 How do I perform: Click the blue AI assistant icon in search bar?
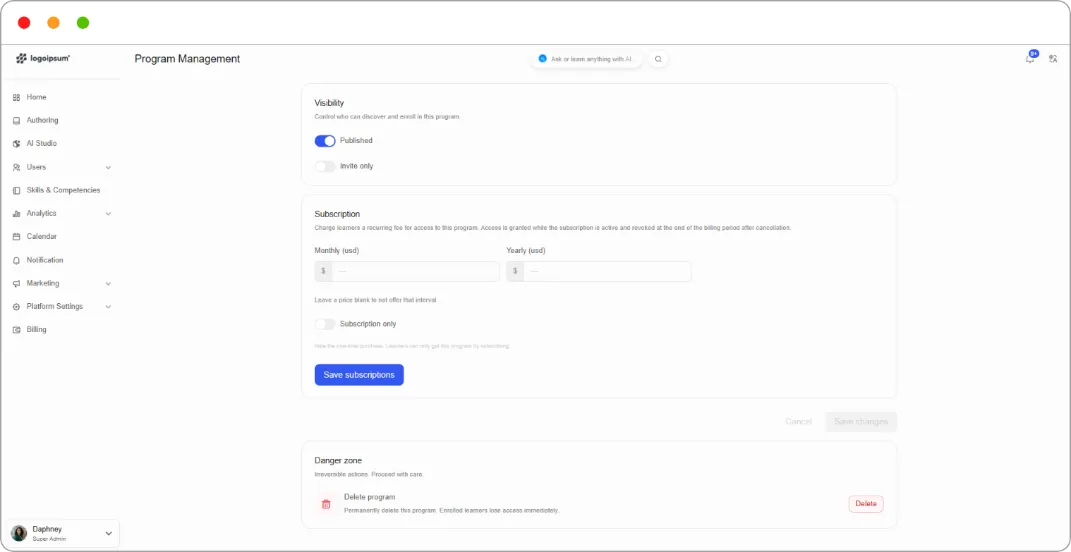coord(542,59)
